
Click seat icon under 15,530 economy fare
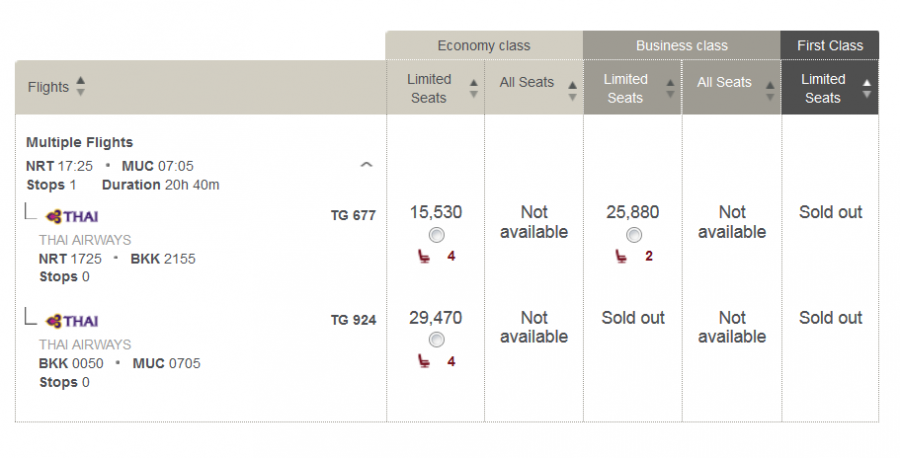pyautogui.click(x=425, y=256)
